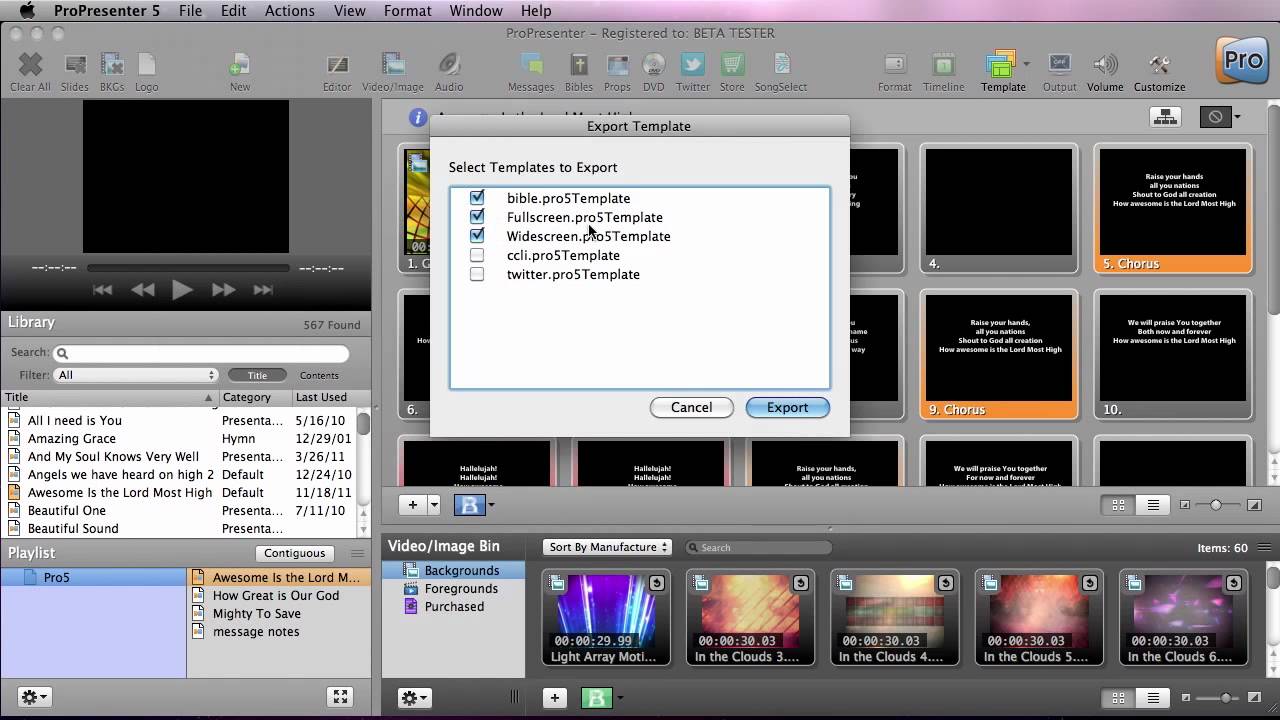
Task: Uncheck Widescreen.pro5Template checkbox
Action: [477, 236]
